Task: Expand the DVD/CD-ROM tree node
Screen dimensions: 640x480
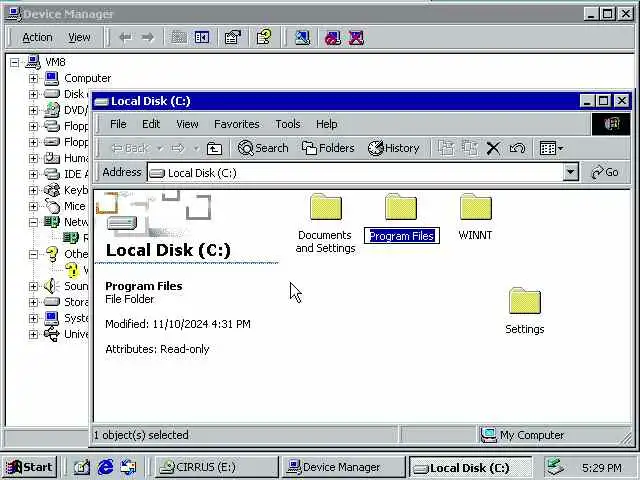Action: tap(33, 110)
